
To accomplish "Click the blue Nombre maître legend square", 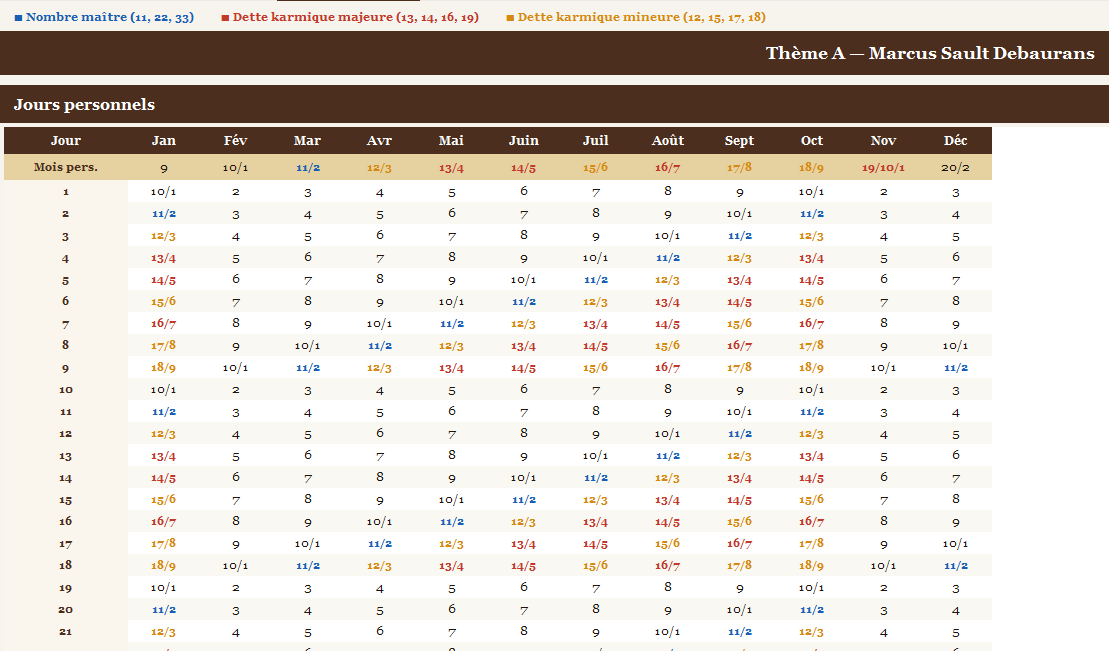I will pyautogui.click(x=18, y=18).
